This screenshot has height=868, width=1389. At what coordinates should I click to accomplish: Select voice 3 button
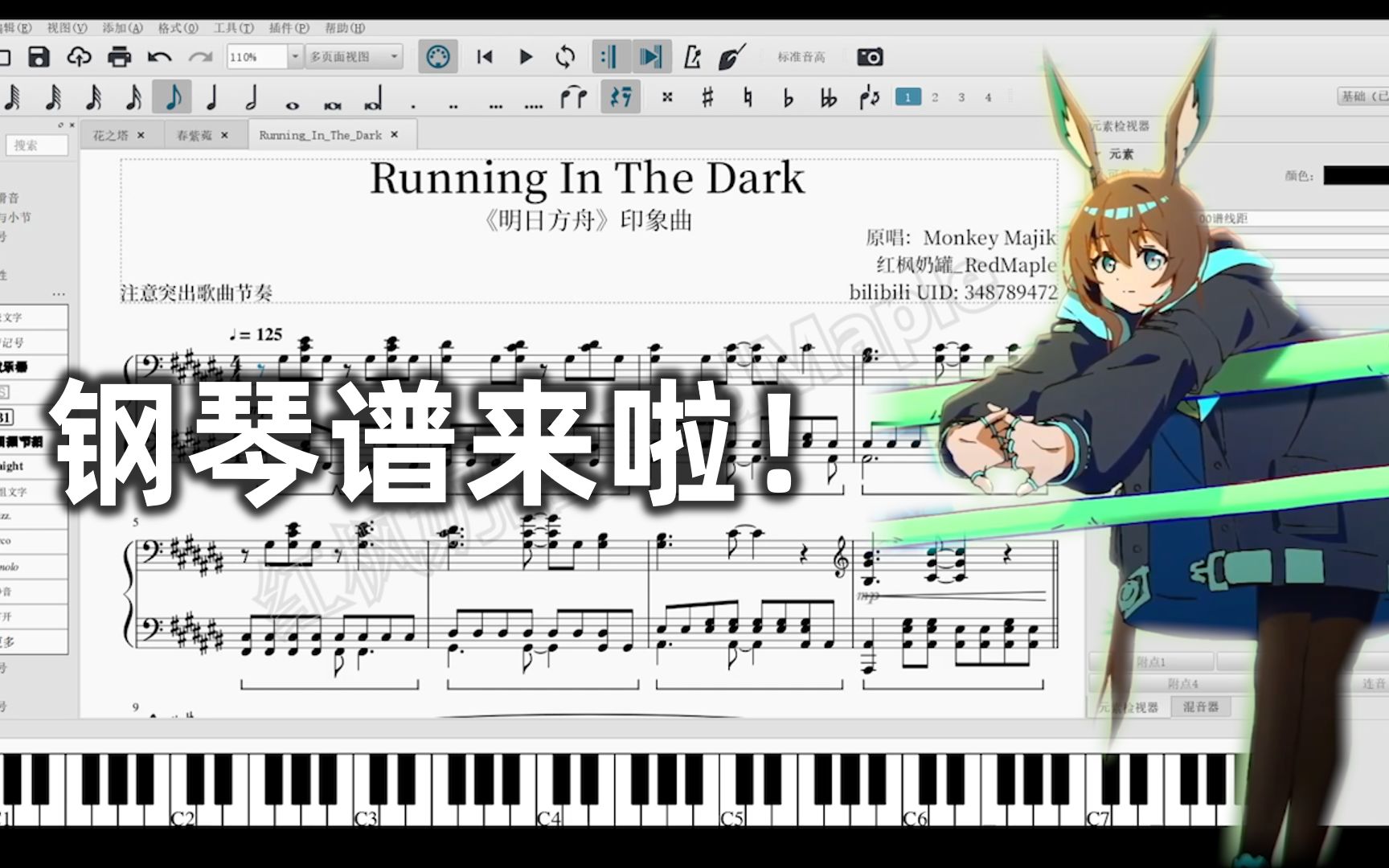[961, 97]
